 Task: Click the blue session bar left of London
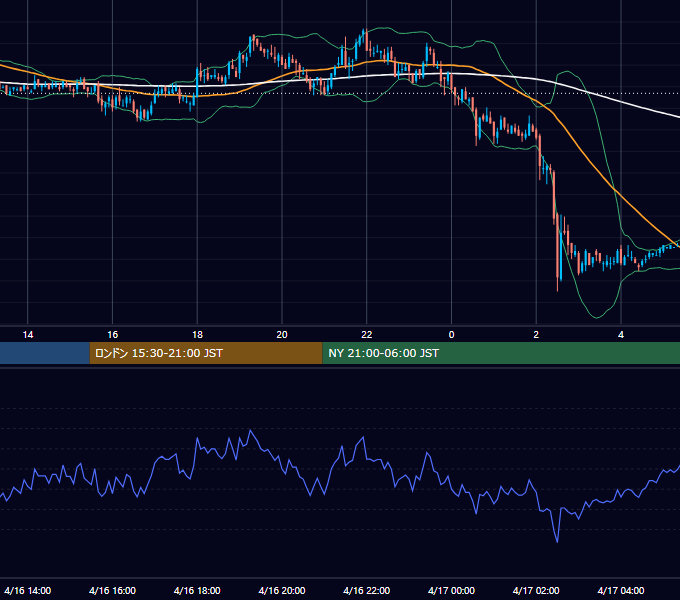[45, 353]
